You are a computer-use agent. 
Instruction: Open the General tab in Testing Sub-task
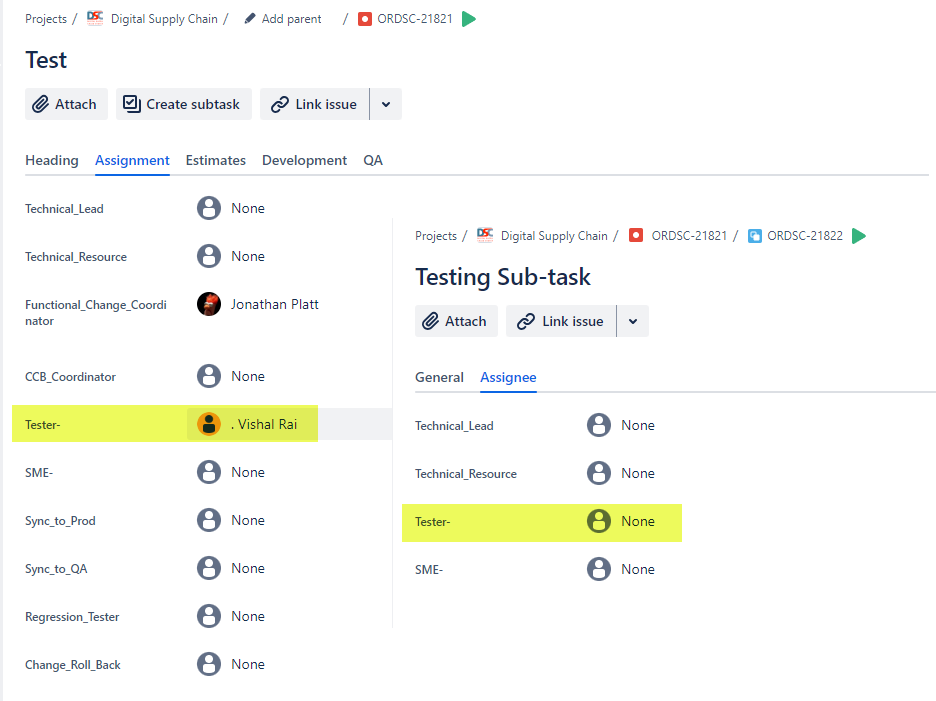pyautogui.click(x=439, y=377)
